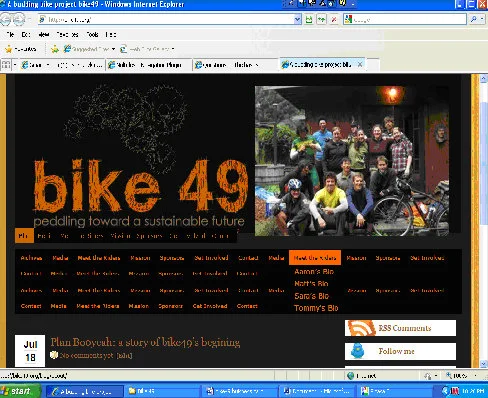
Task: Open the Tools menu
Action: (92, 34)
